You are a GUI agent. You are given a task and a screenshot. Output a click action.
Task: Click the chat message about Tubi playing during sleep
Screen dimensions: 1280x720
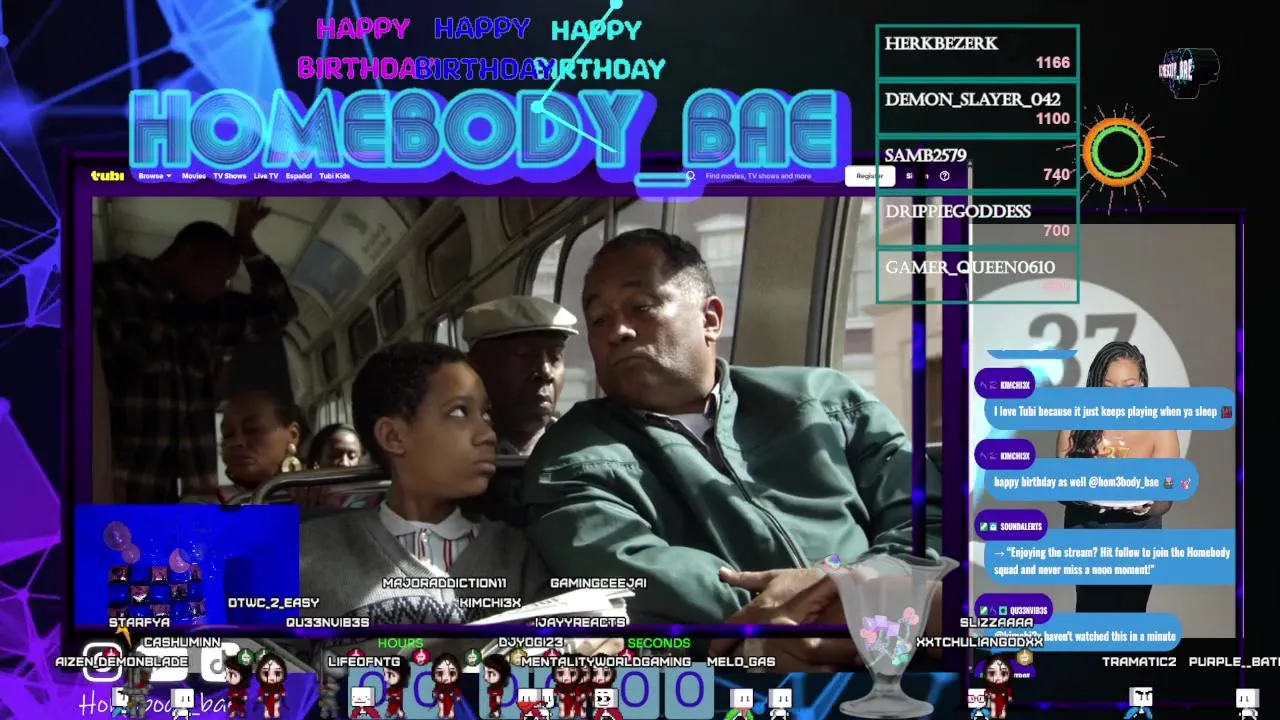tap(1112, 411)
